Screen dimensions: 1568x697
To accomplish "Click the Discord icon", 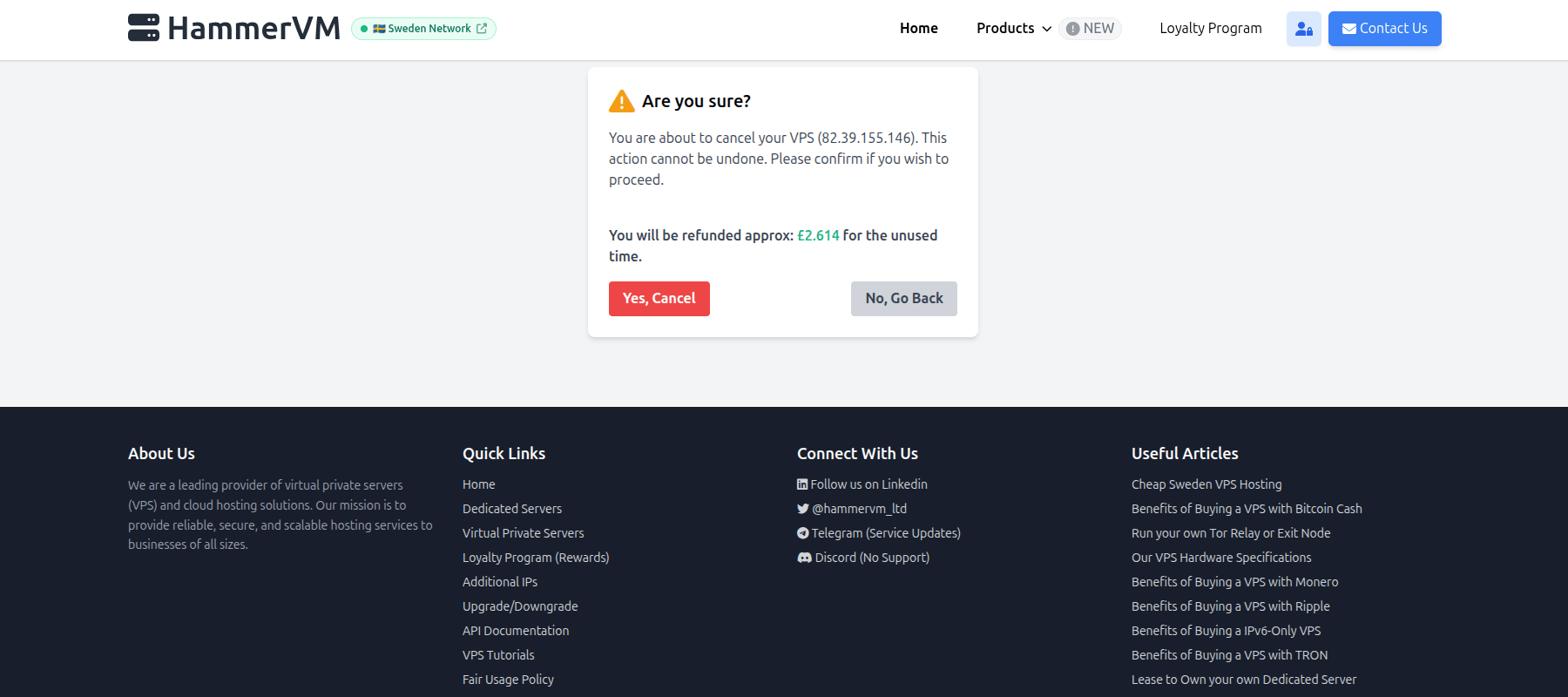I will click(x=804, y=558).
